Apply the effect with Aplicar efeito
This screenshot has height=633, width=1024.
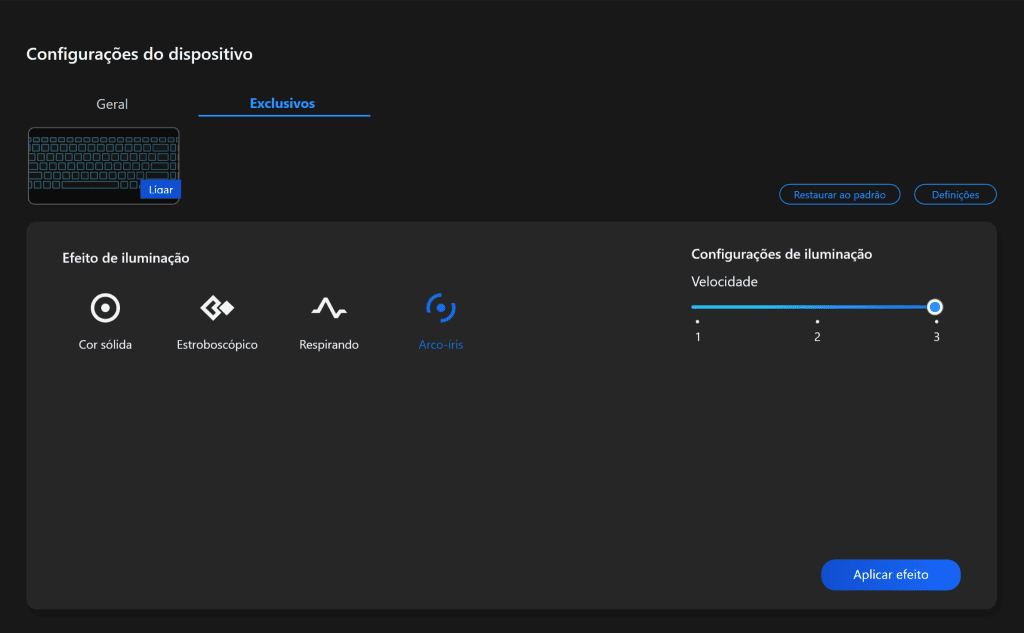[890, 575]
